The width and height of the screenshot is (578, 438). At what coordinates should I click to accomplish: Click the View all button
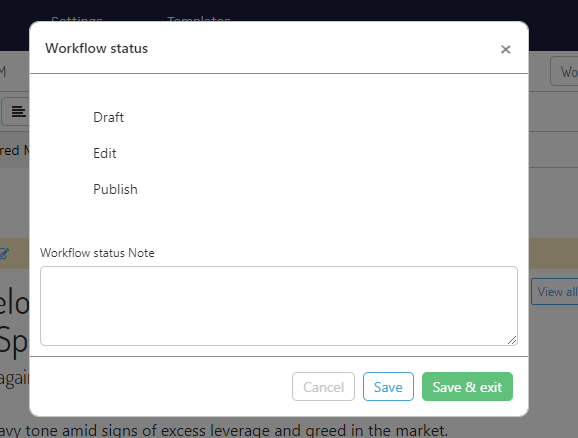[554, 292]
